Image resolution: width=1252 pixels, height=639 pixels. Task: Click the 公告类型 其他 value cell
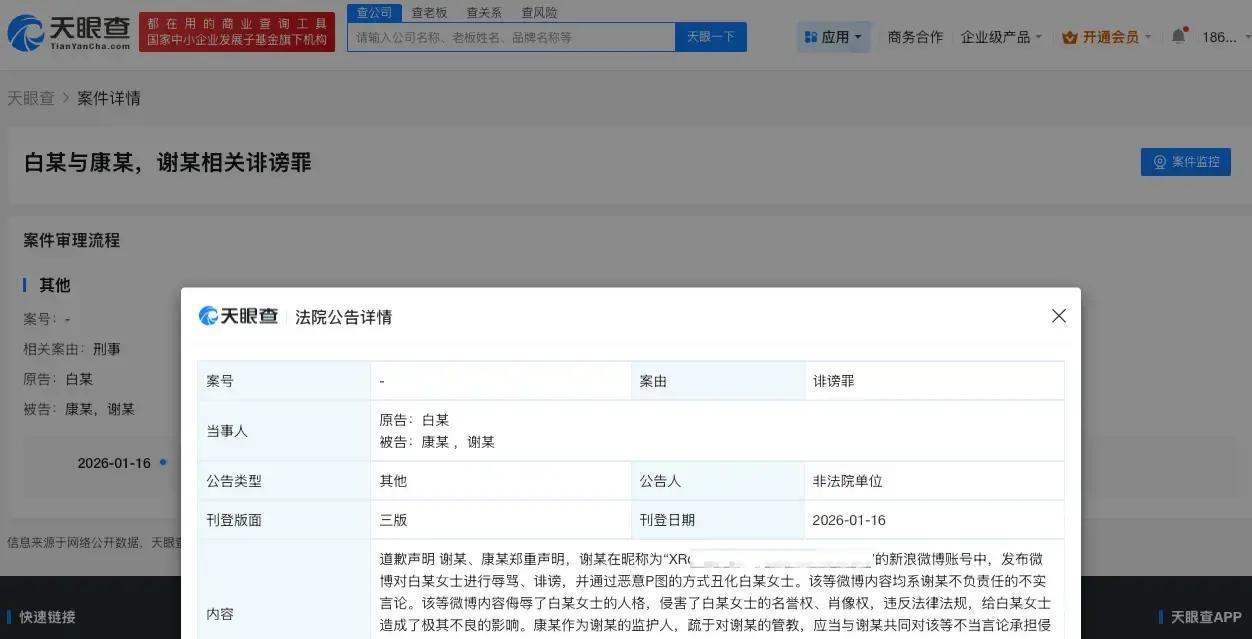500,481
